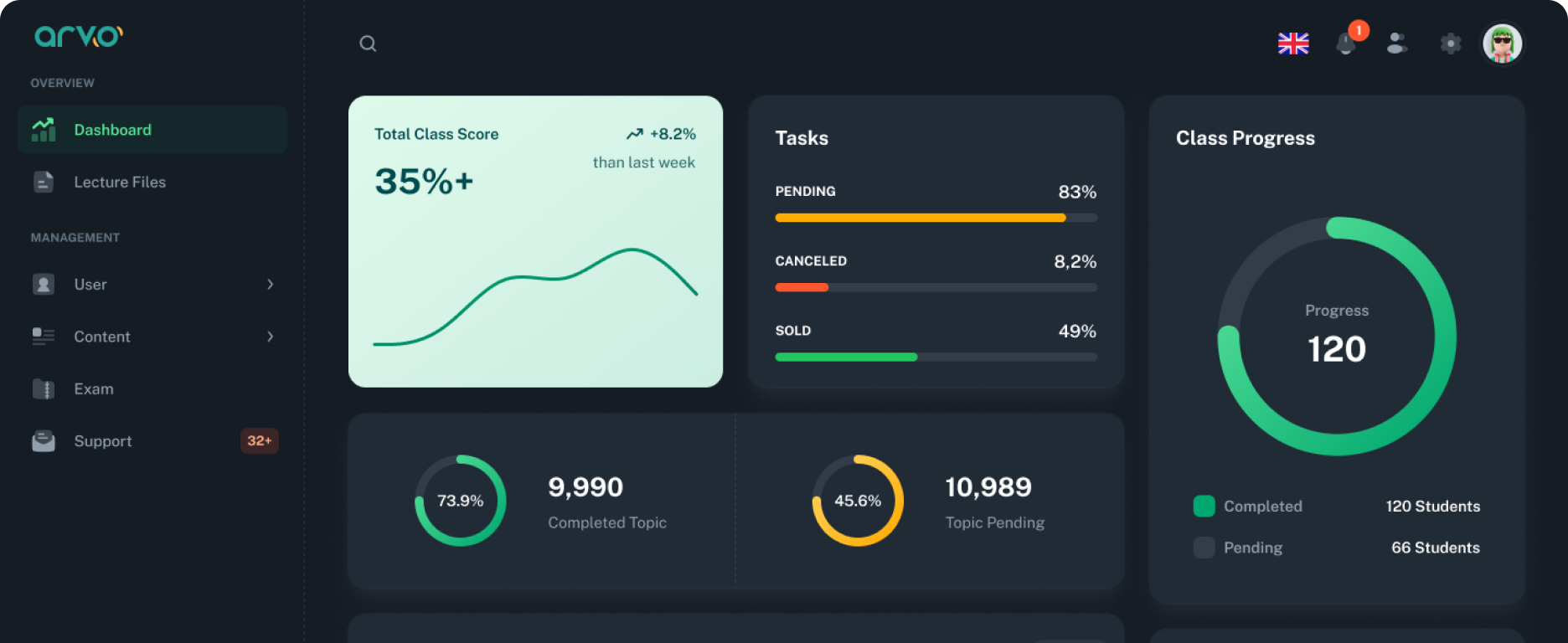This screenshot has height=643, width=1568.
Task: Click the 73.9% completed topic ring
Action: pos(460,501)
